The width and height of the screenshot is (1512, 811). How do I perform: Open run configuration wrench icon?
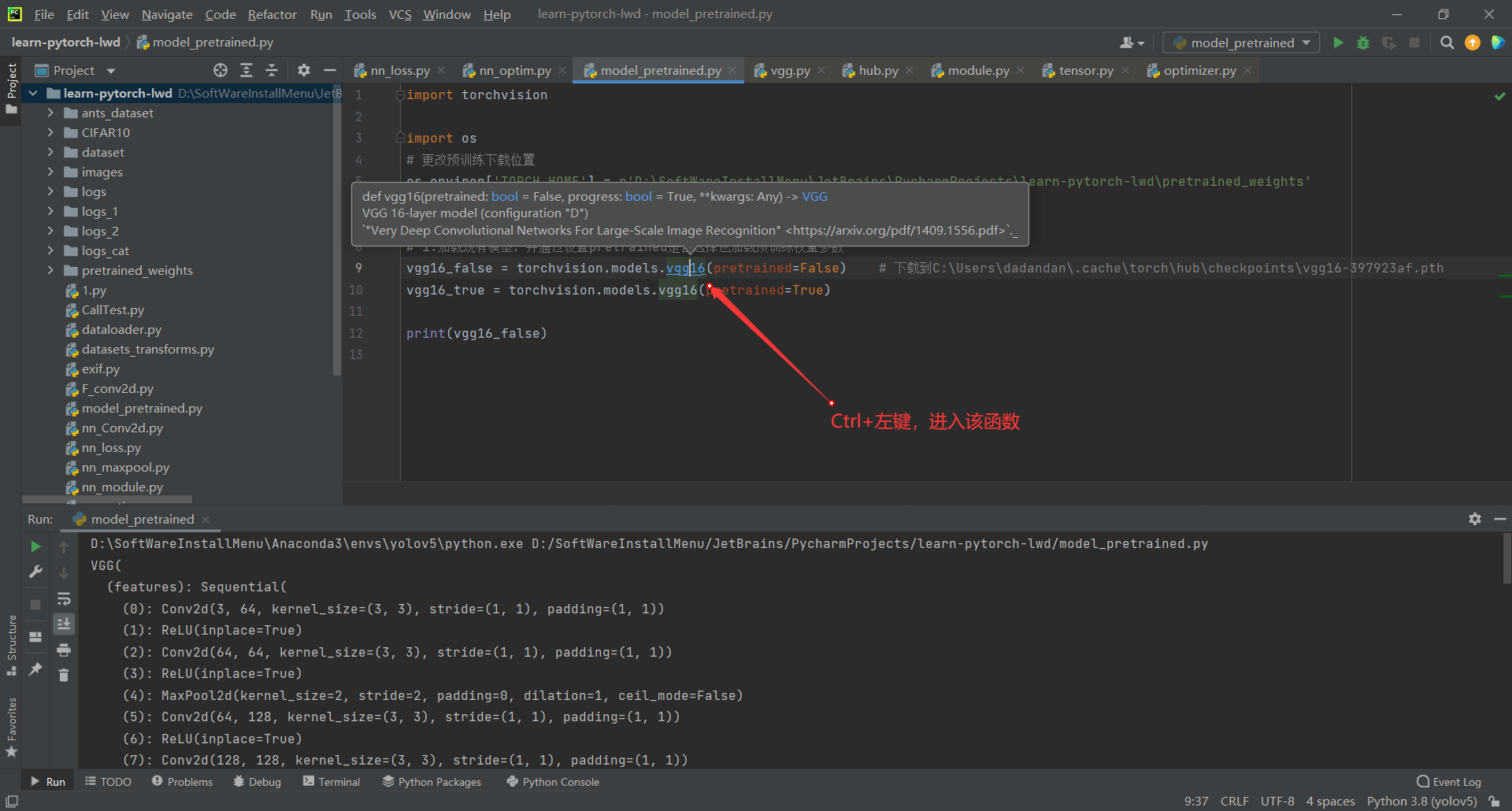click(x=35, y=572)
